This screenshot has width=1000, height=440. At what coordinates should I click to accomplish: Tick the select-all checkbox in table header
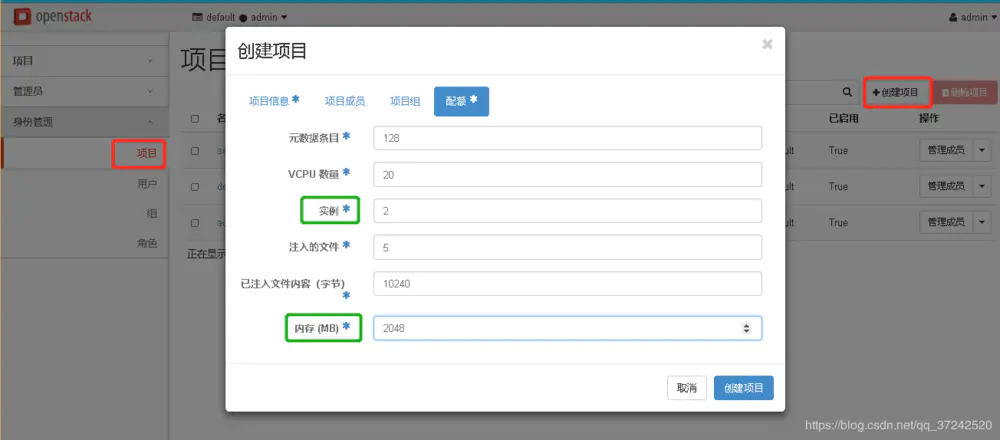pos(195,119)
